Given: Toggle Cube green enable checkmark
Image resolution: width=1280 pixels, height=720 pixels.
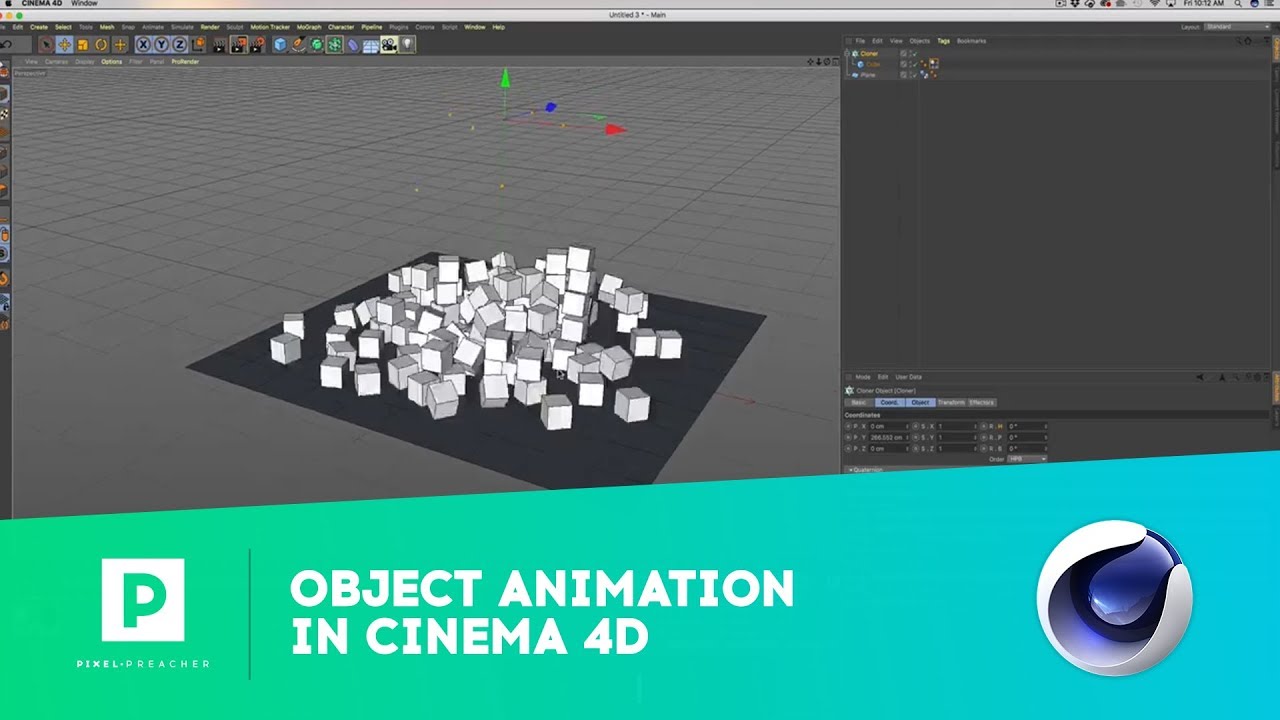Looking at the screenshot, I should point(915,64).
